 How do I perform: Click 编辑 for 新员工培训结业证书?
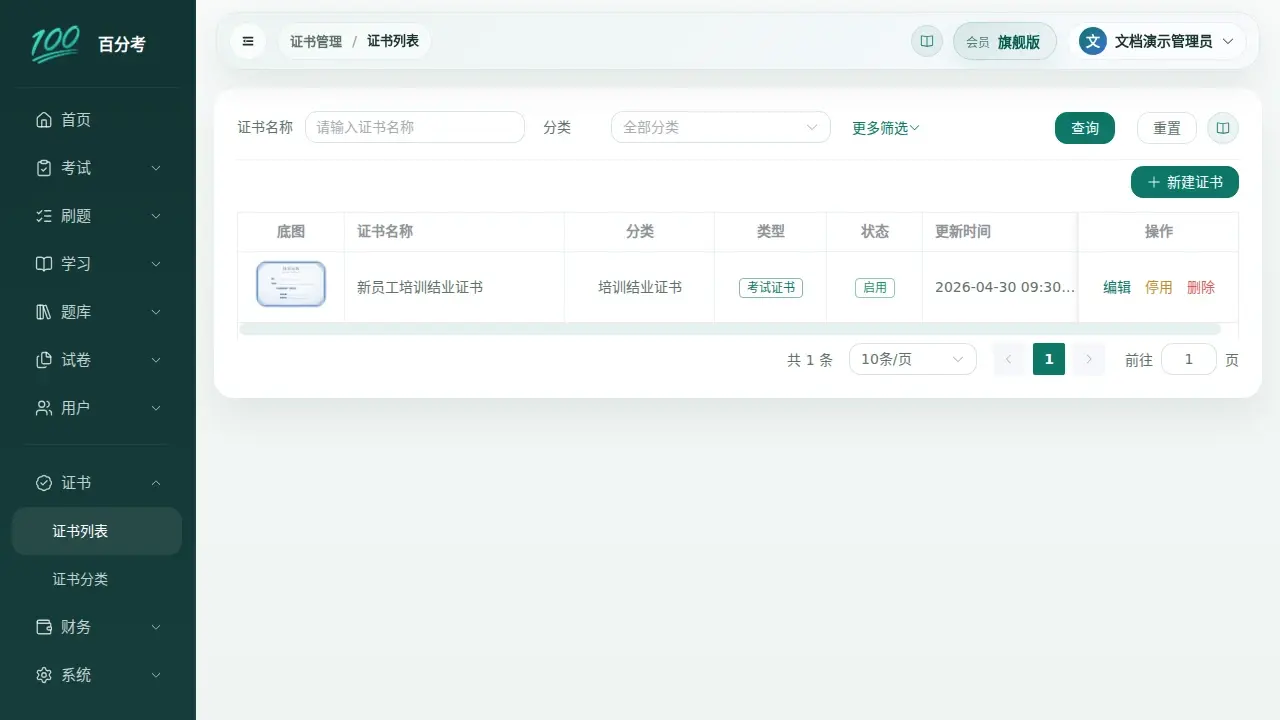click(x=1117, y=287)
